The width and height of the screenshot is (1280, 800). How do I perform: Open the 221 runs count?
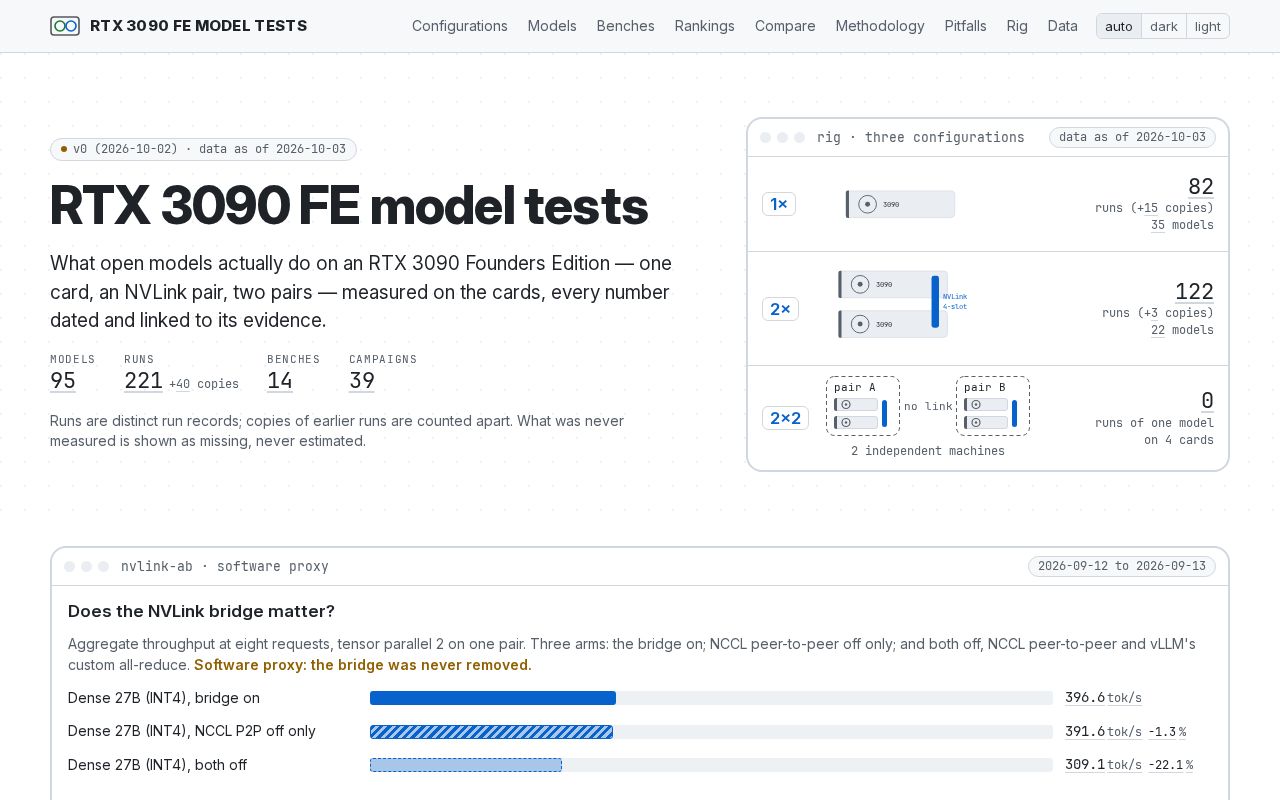click(x=143, y=381)
